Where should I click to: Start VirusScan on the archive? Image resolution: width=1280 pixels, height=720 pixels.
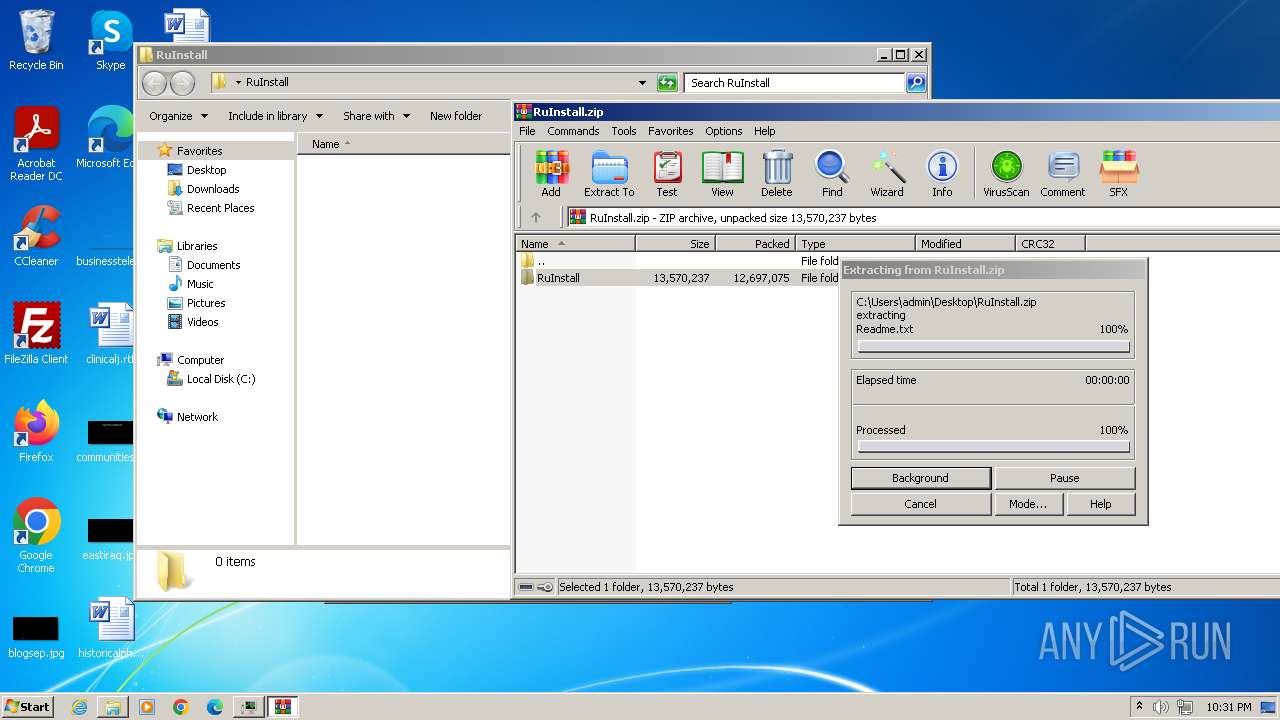(1006, 174)
